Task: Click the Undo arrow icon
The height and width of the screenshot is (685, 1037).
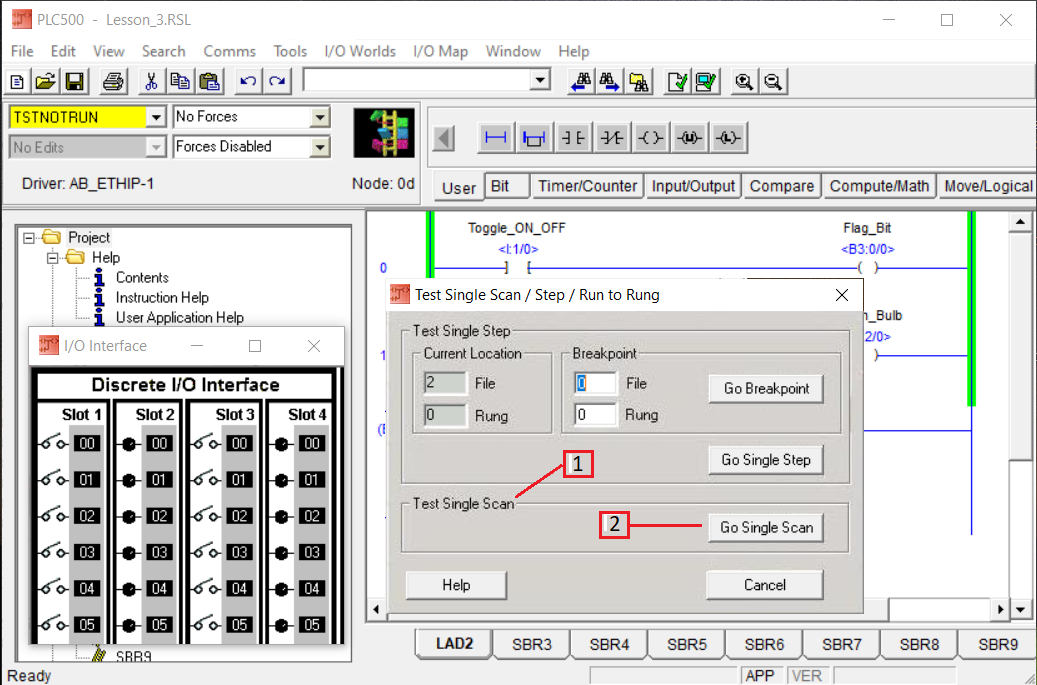Action: coord(248,81)
